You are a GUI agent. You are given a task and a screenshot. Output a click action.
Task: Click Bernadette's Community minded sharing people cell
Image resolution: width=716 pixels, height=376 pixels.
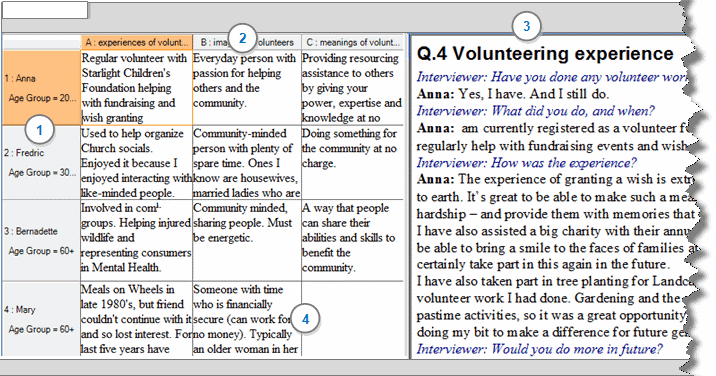[x=247, y=241]
